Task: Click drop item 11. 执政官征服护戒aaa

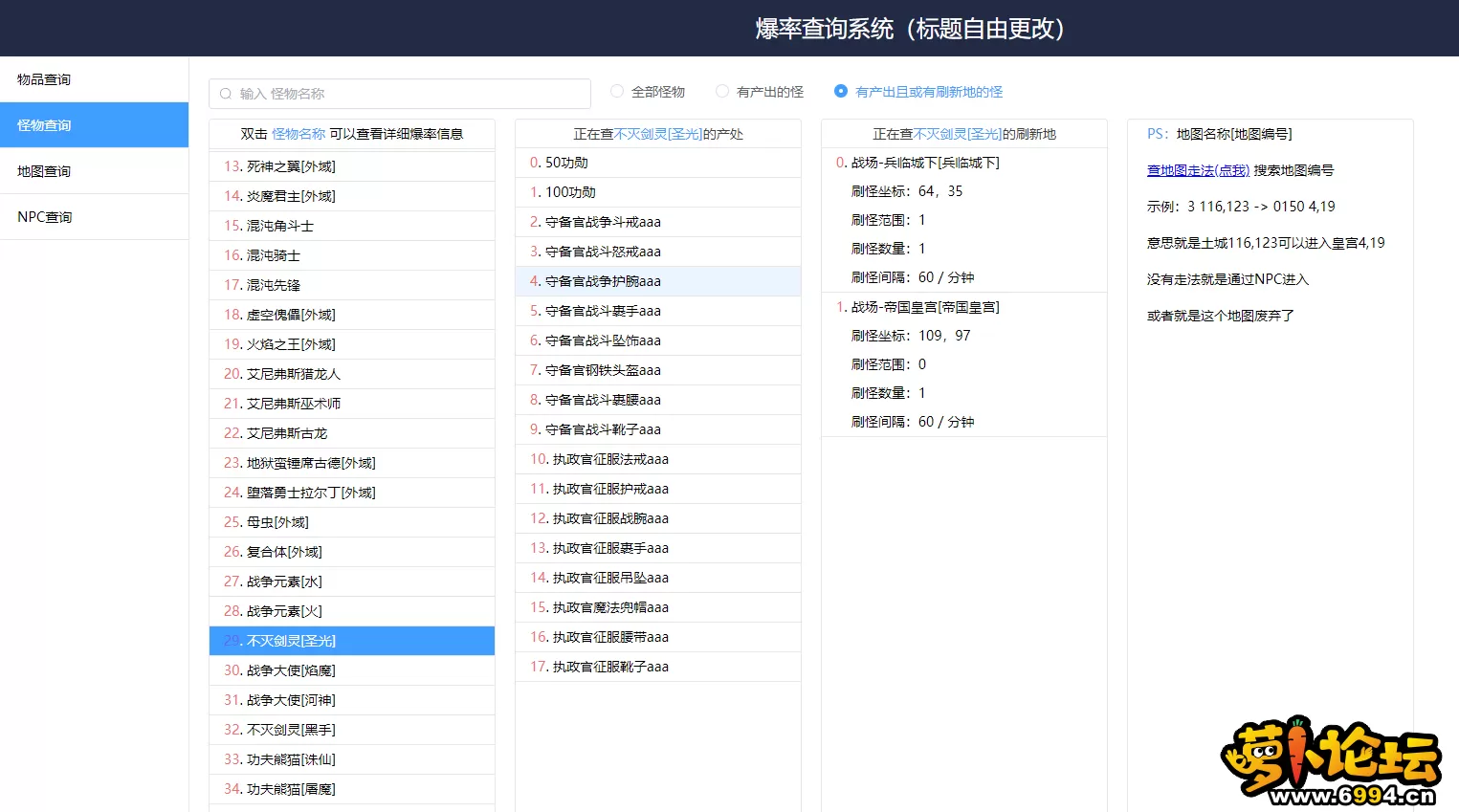Action: point(658,489)
